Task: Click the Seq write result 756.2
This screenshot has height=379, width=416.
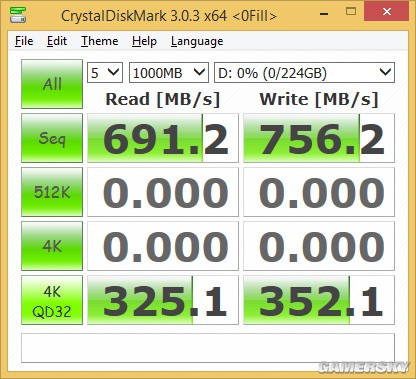Action: point(319,138)
